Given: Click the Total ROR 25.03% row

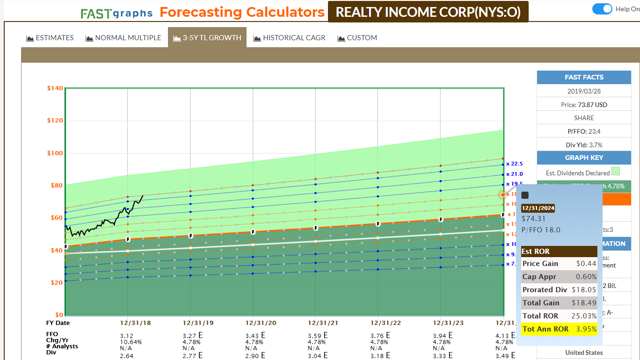Looking at the screenshot, I should 559,316.
